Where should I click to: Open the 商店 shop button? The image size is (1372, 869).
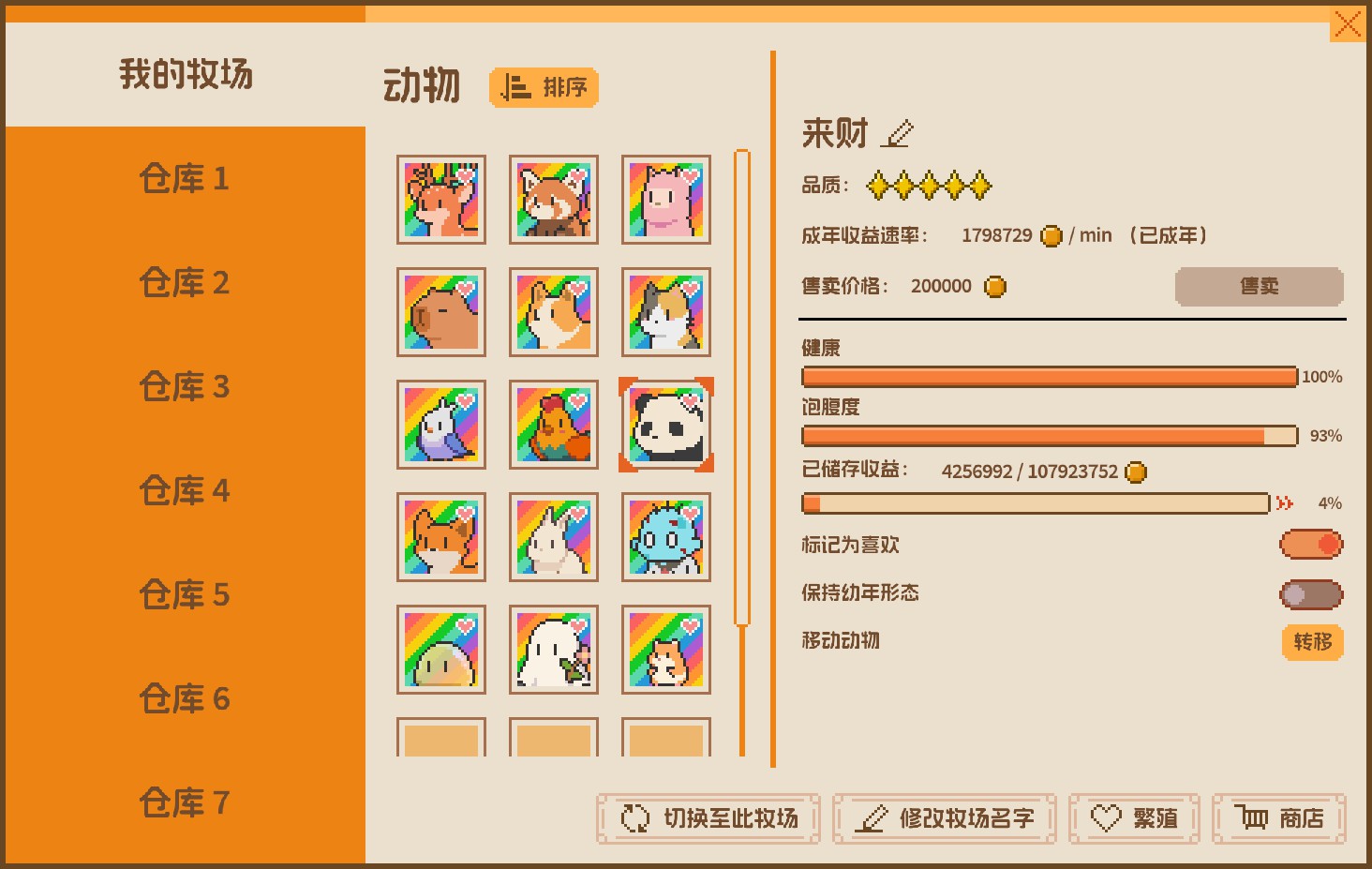pyautogui.click(x=1278, y=818)
